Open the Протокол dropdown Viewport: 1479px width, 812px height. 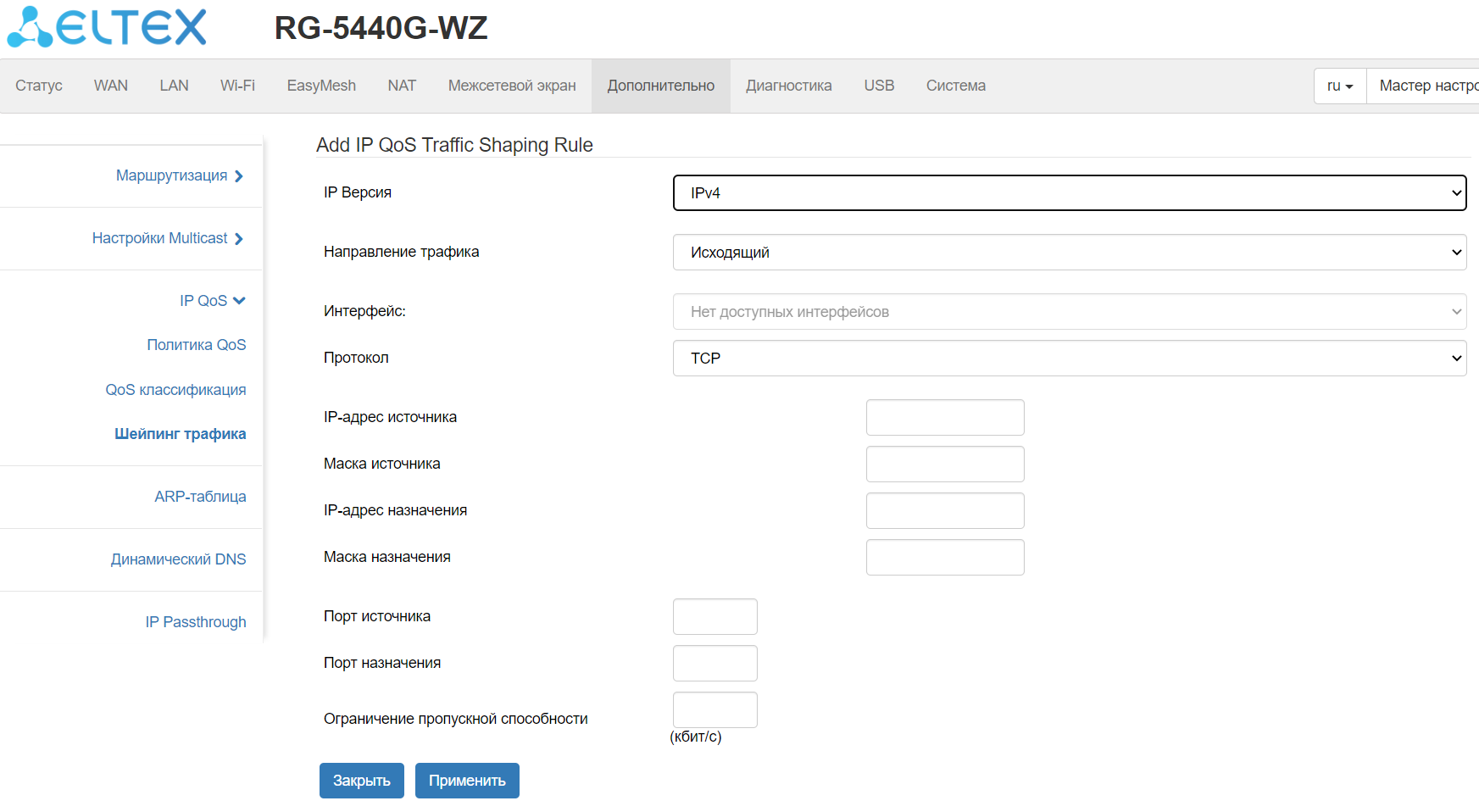point(1069,359)
